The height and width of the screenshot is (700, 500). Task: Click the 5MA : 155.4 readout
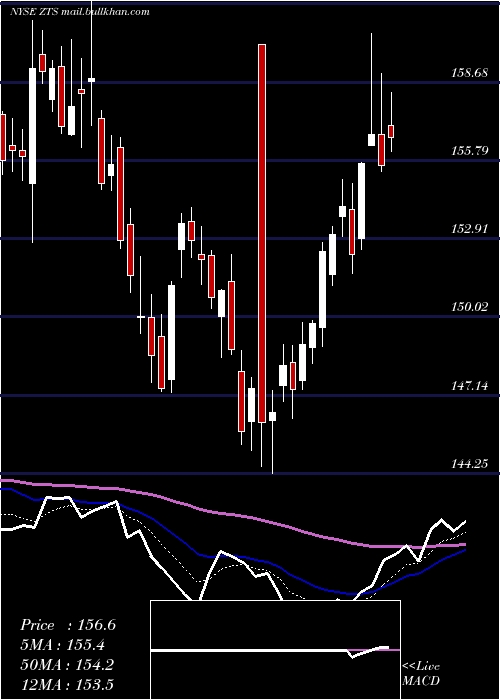64,645
